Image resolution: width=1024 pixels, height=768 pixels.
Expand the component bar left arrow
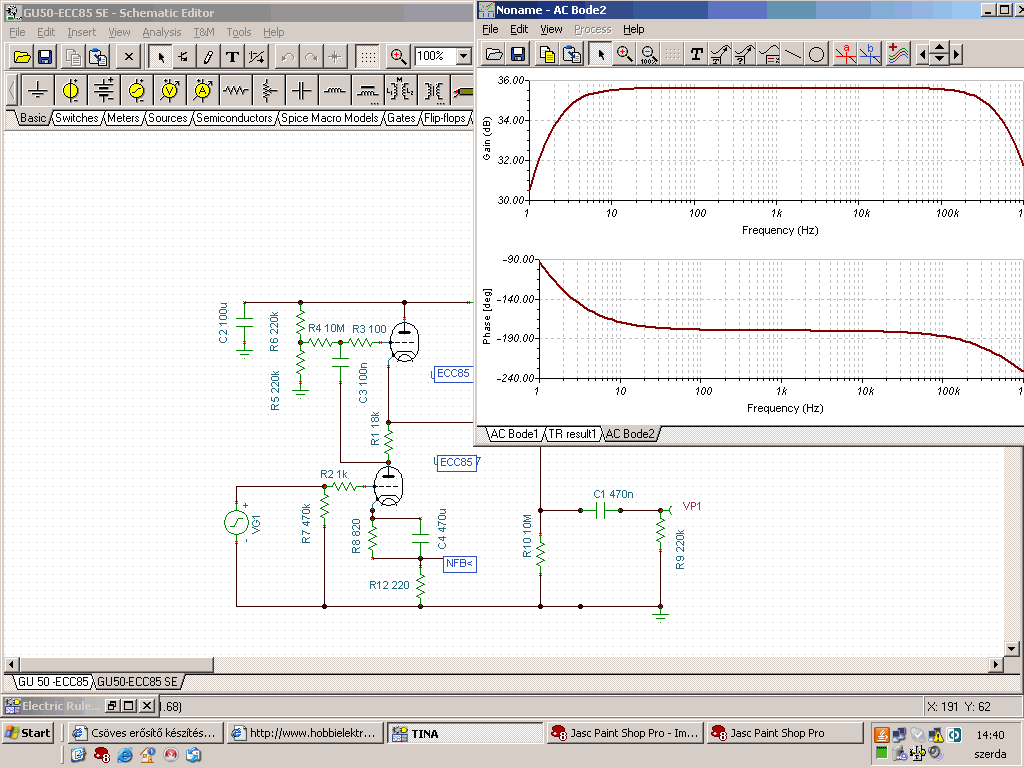[x=12, y=91]
